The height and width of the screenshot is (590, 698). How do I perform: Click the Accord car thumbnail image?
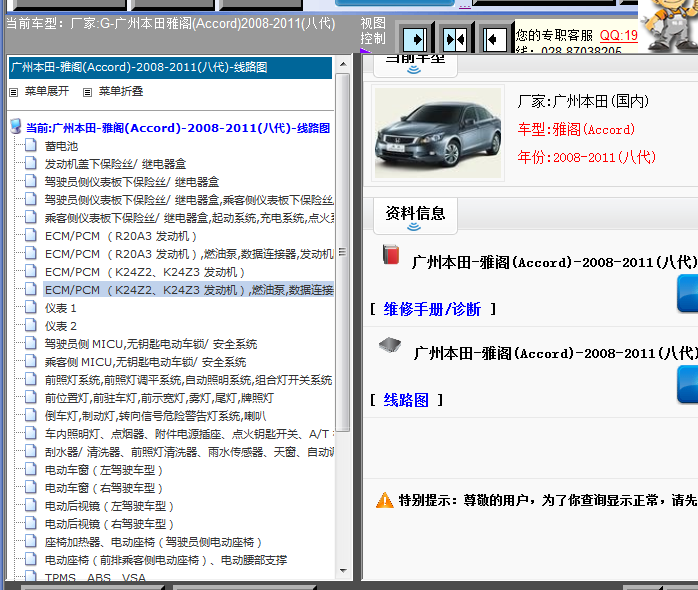(438, 133)
